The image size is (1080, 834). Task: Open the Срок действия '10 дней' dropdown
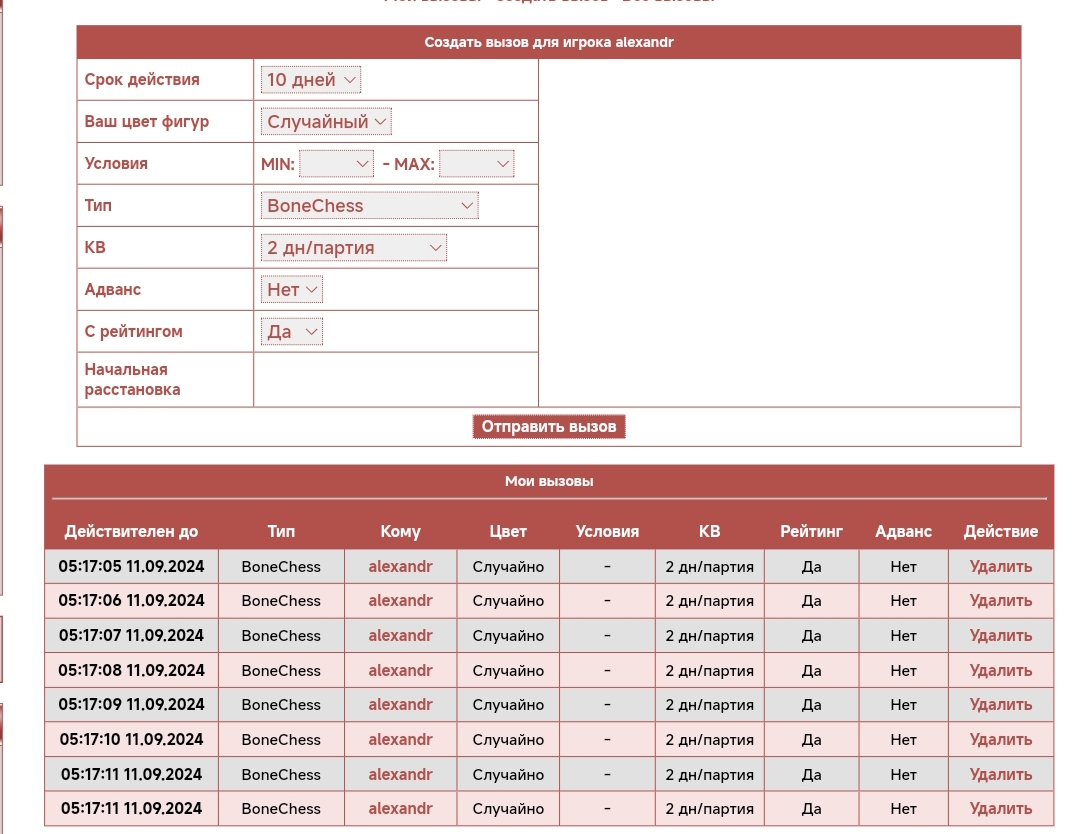(x=310, y=79)
